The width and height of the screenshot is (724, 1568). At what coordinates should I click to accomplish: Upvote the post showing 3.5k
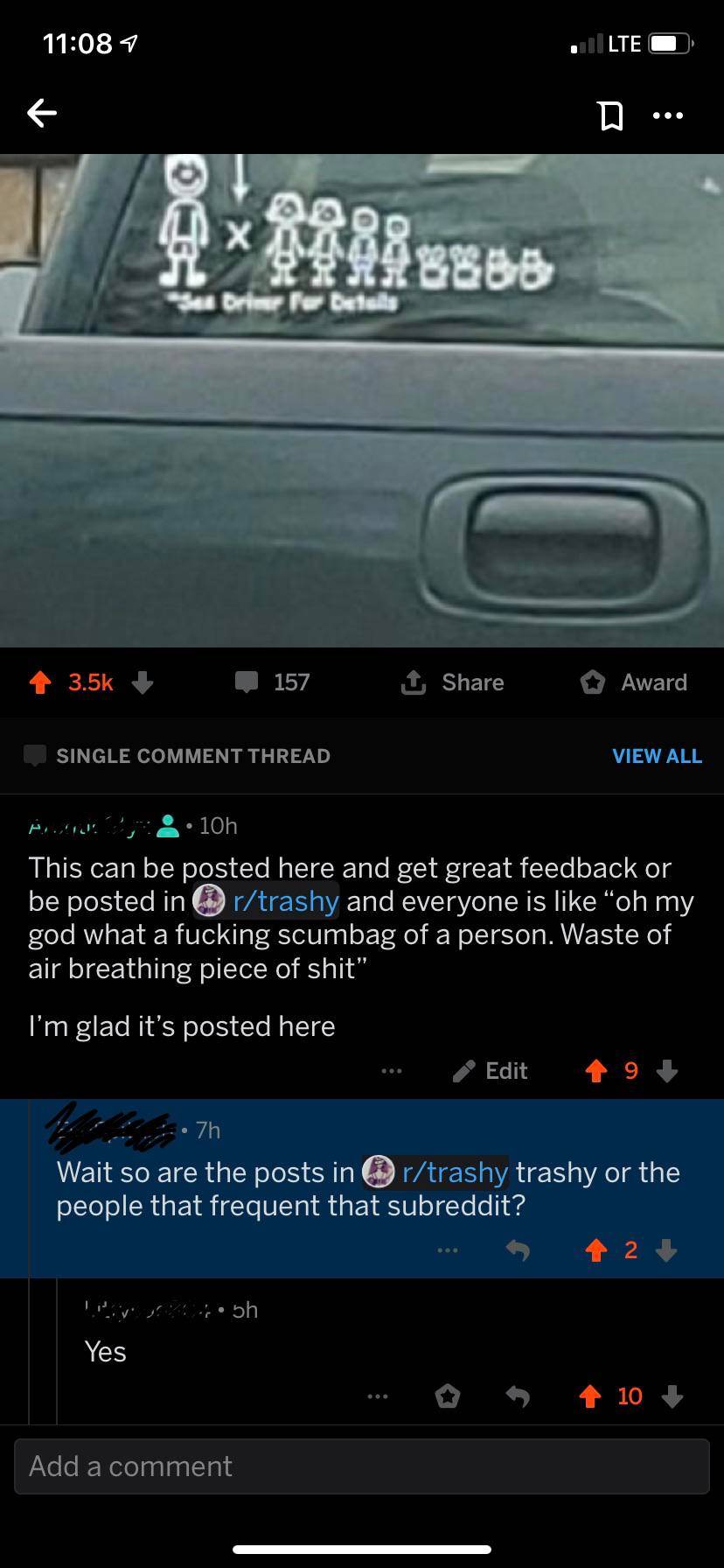click(x=39, y=682)
